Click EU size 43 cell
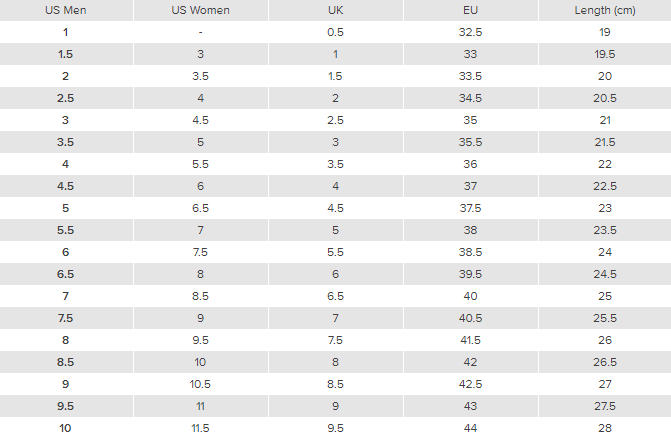Screen dimensions: 671x436 tap(470, 406)
